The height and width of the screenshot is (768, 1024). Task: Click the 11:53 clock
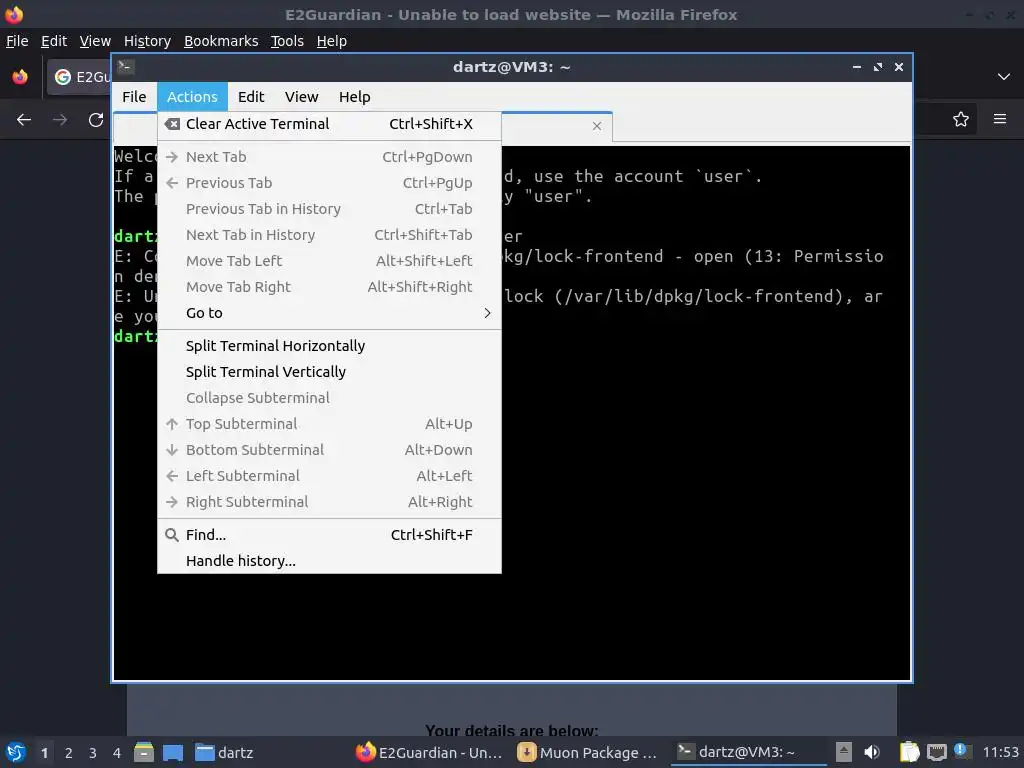tap(1000, 752)
